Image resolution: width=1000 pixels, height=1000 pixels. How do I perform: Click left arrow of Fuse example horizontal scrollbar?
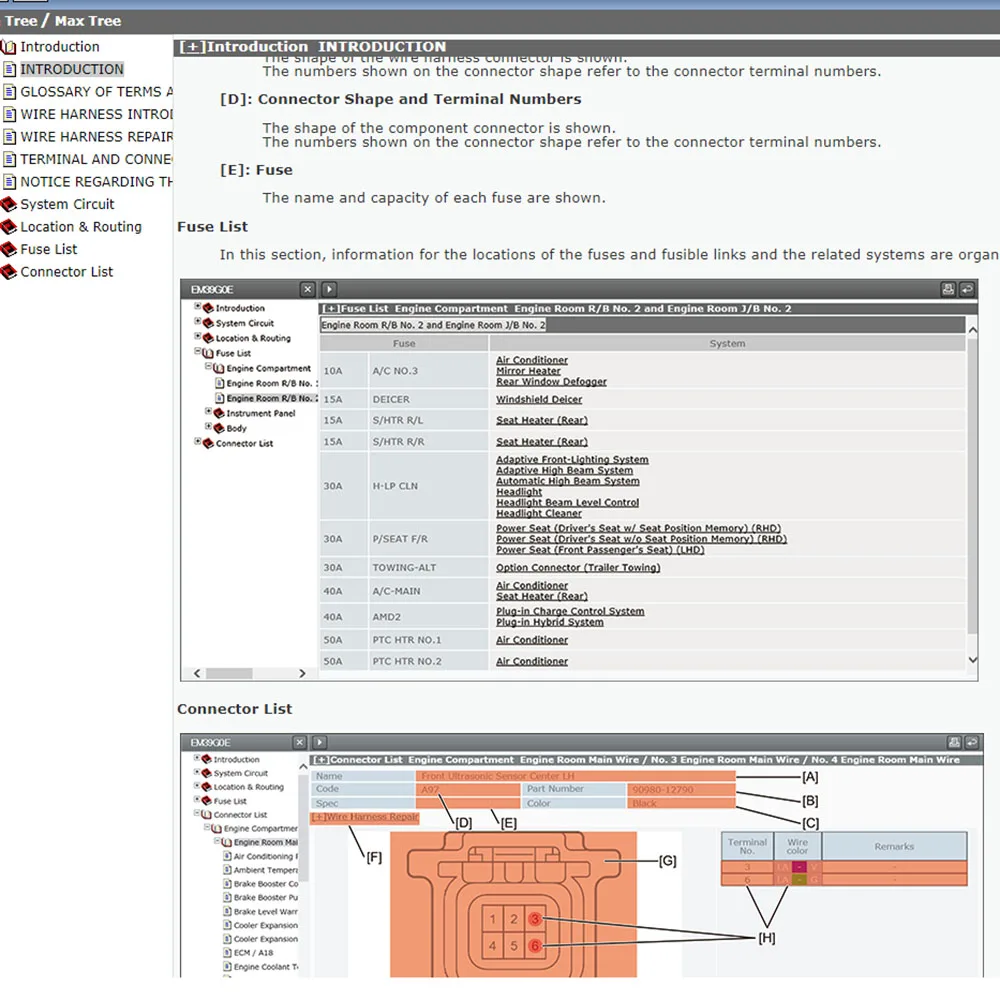click(197, 673)
